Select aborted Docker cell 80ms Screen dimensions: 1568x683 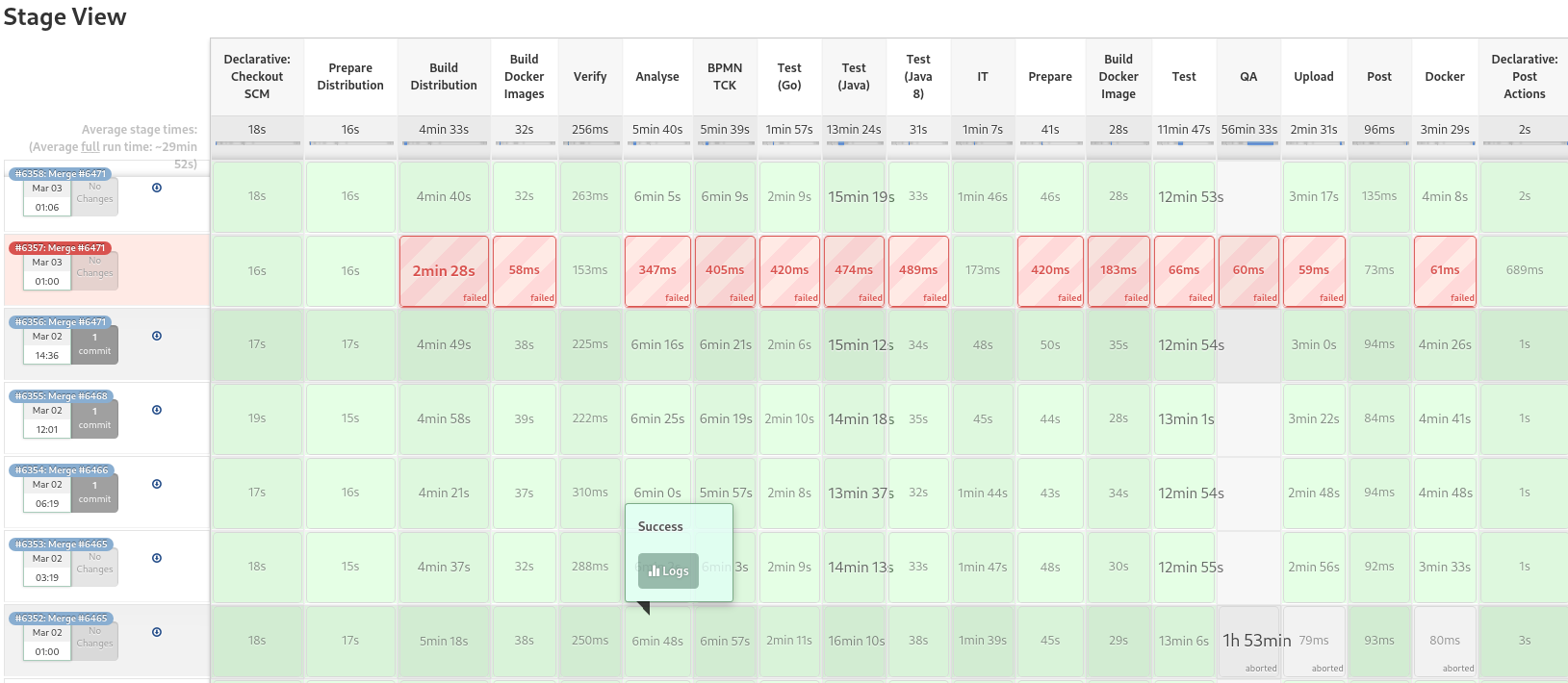pos(1445,642)
